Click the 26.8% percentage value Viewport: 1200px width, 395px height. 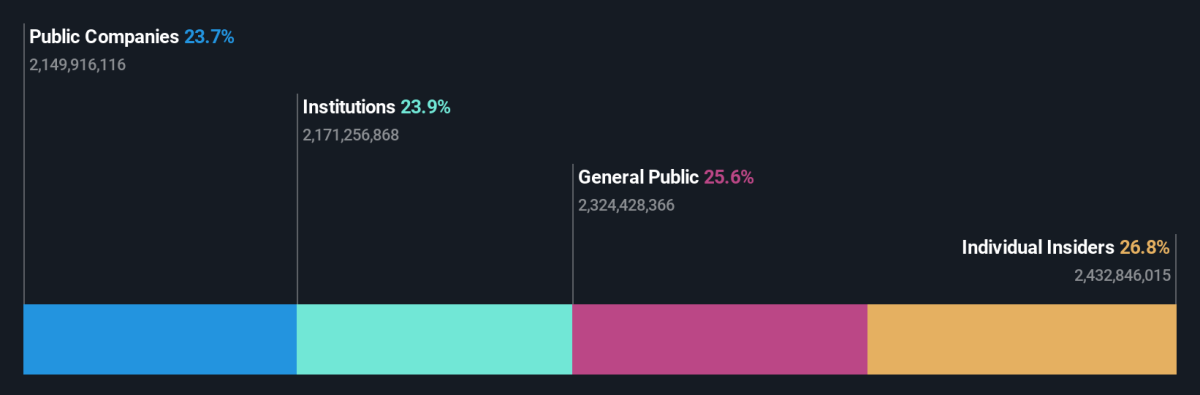pyautogui.click(x=1144, y=246)
